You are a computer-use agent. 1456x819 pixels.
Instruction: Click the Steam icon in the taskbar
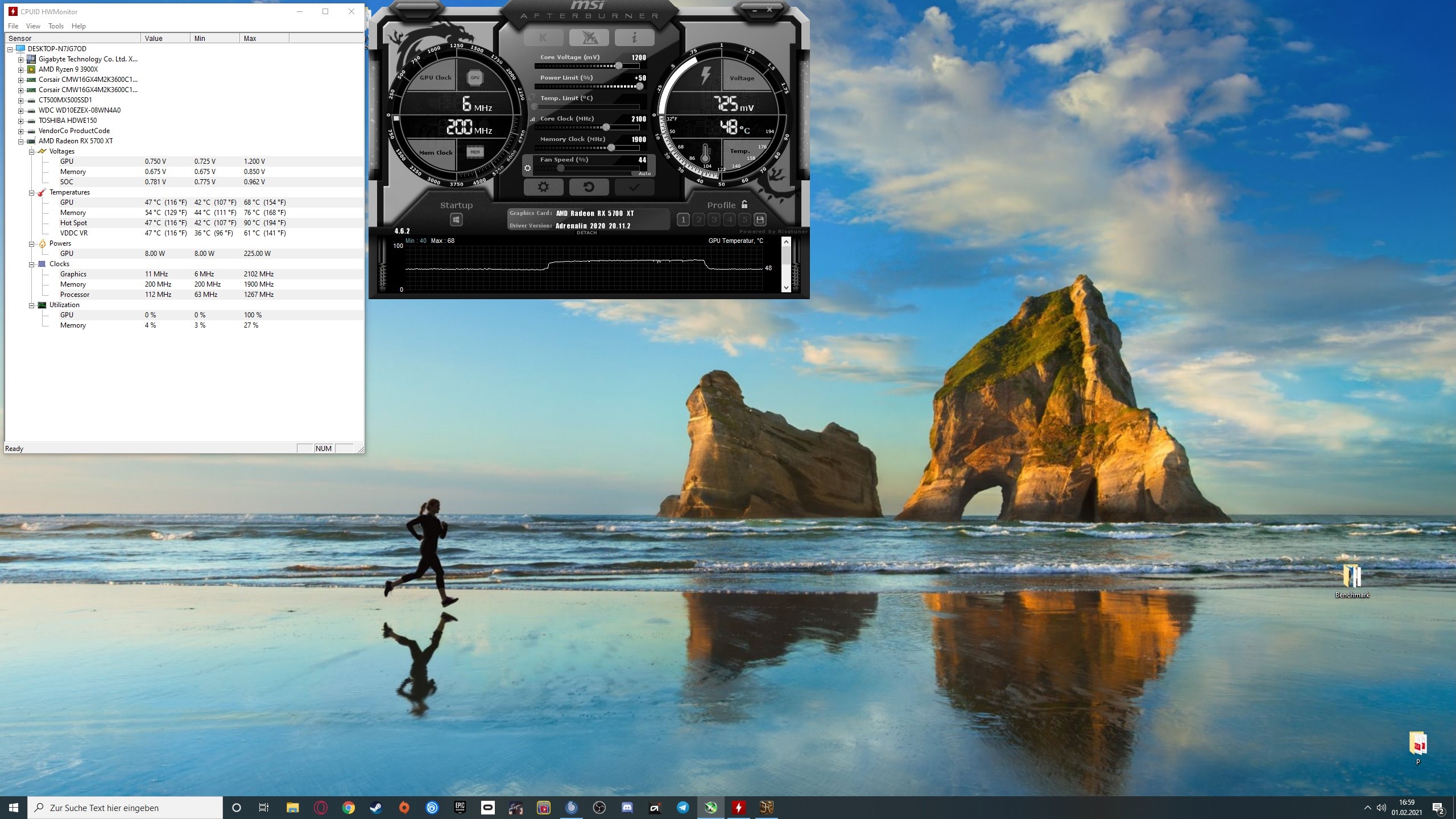point(376,808)
